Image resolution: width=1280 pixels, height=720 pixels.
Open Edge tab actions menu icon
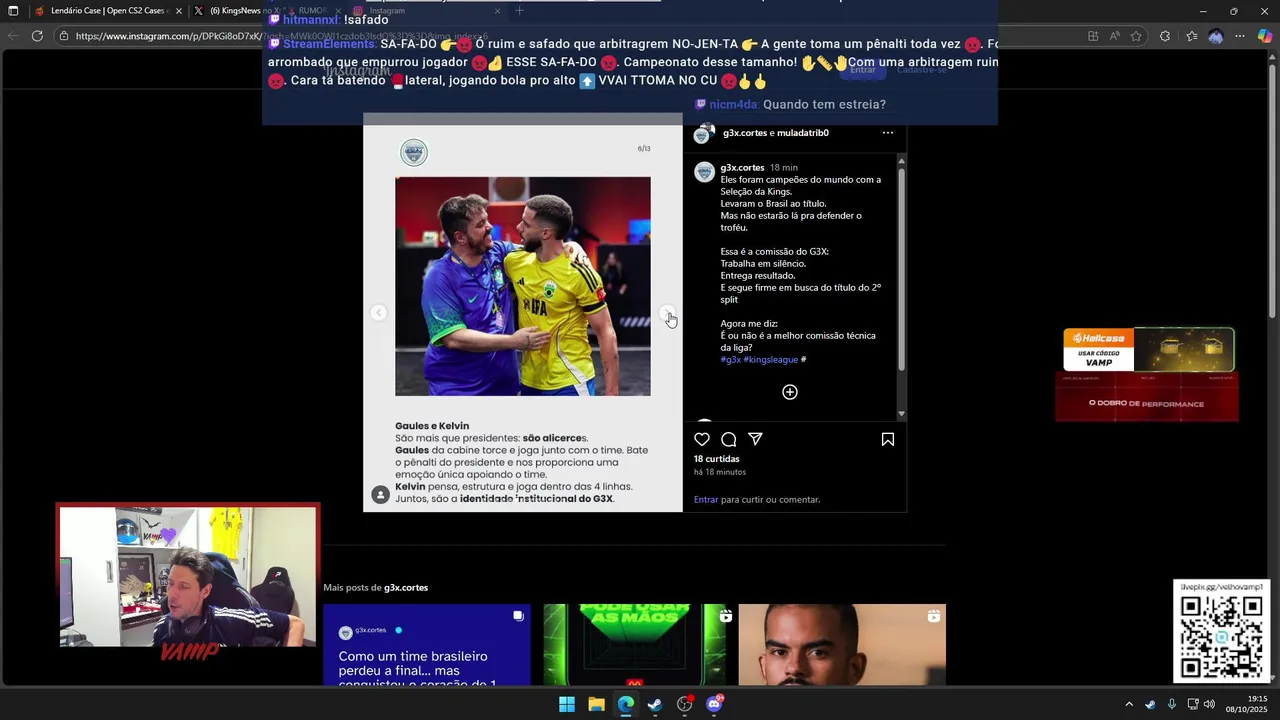pos(13,11)
